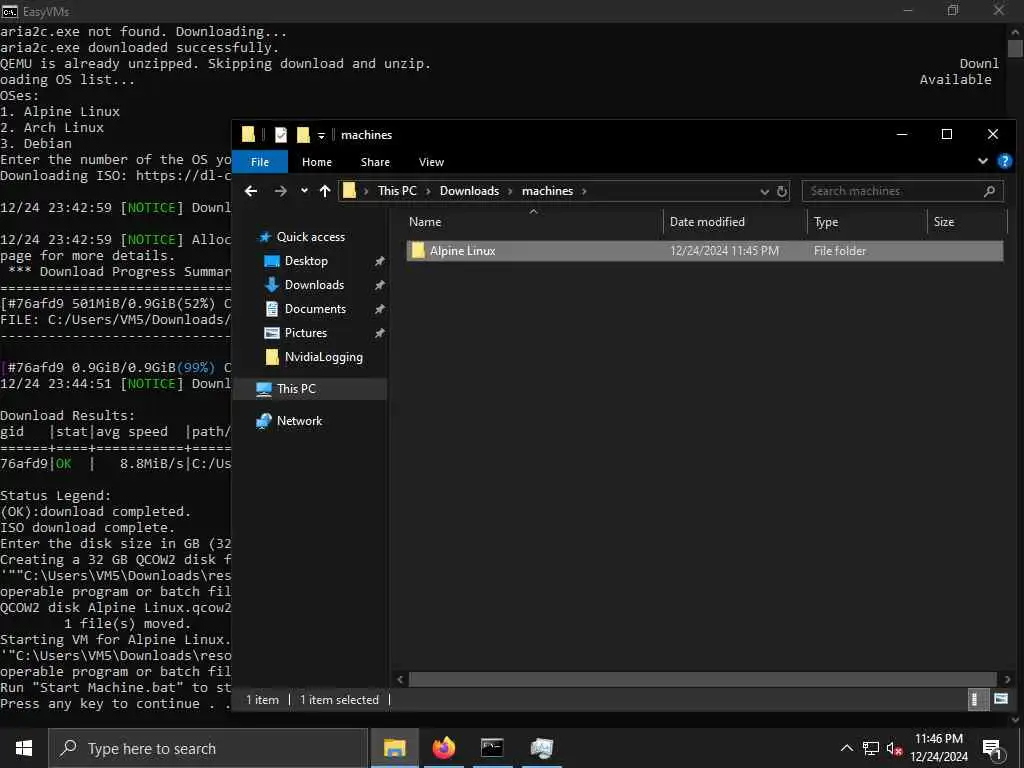
Task: Open Downloads in navigation pane
Action: [x=314, y=285]
